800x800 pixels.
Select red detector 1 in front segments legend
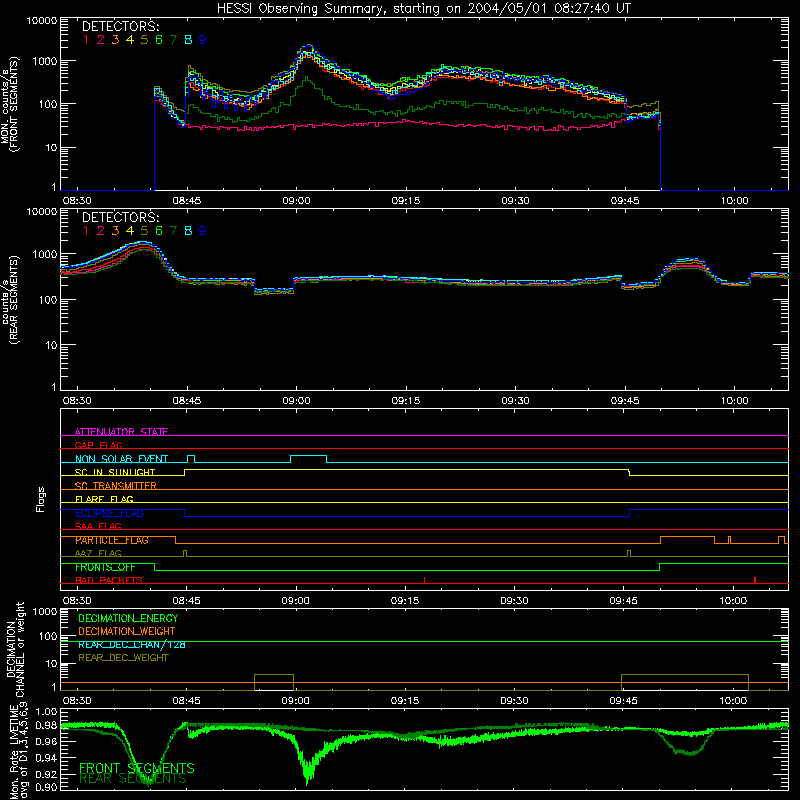coord(86,40)
